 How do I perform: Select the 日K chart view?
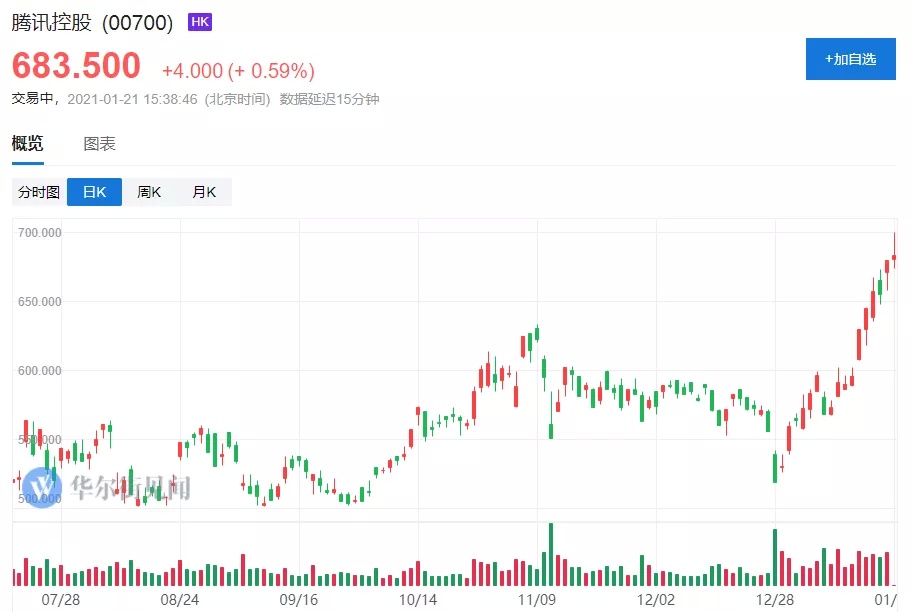(x=94, y=192)
